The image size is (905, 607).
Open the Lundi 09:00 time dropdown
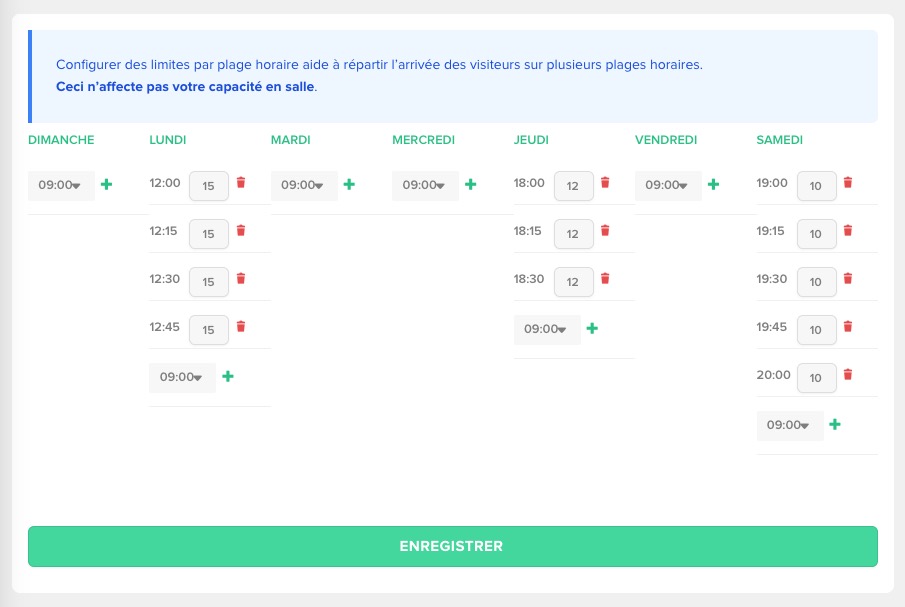pos(182,377)
